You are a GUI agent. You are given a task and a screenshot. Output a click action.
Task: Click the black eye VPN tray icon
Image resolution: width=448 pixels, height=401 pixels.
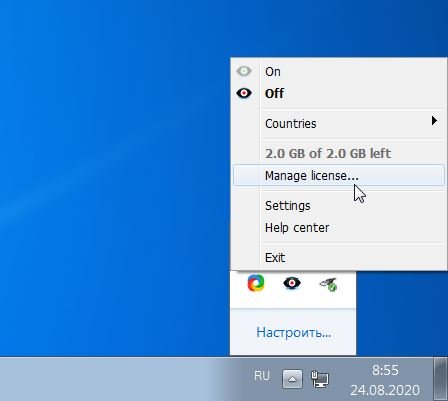click(x=292, y=283)
